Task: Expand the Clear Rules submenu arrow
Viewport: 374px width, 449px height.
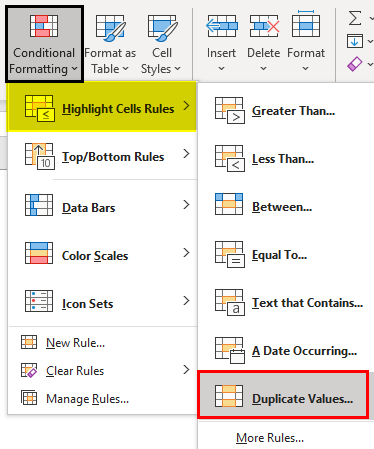Action: click(x=186, y=370)
